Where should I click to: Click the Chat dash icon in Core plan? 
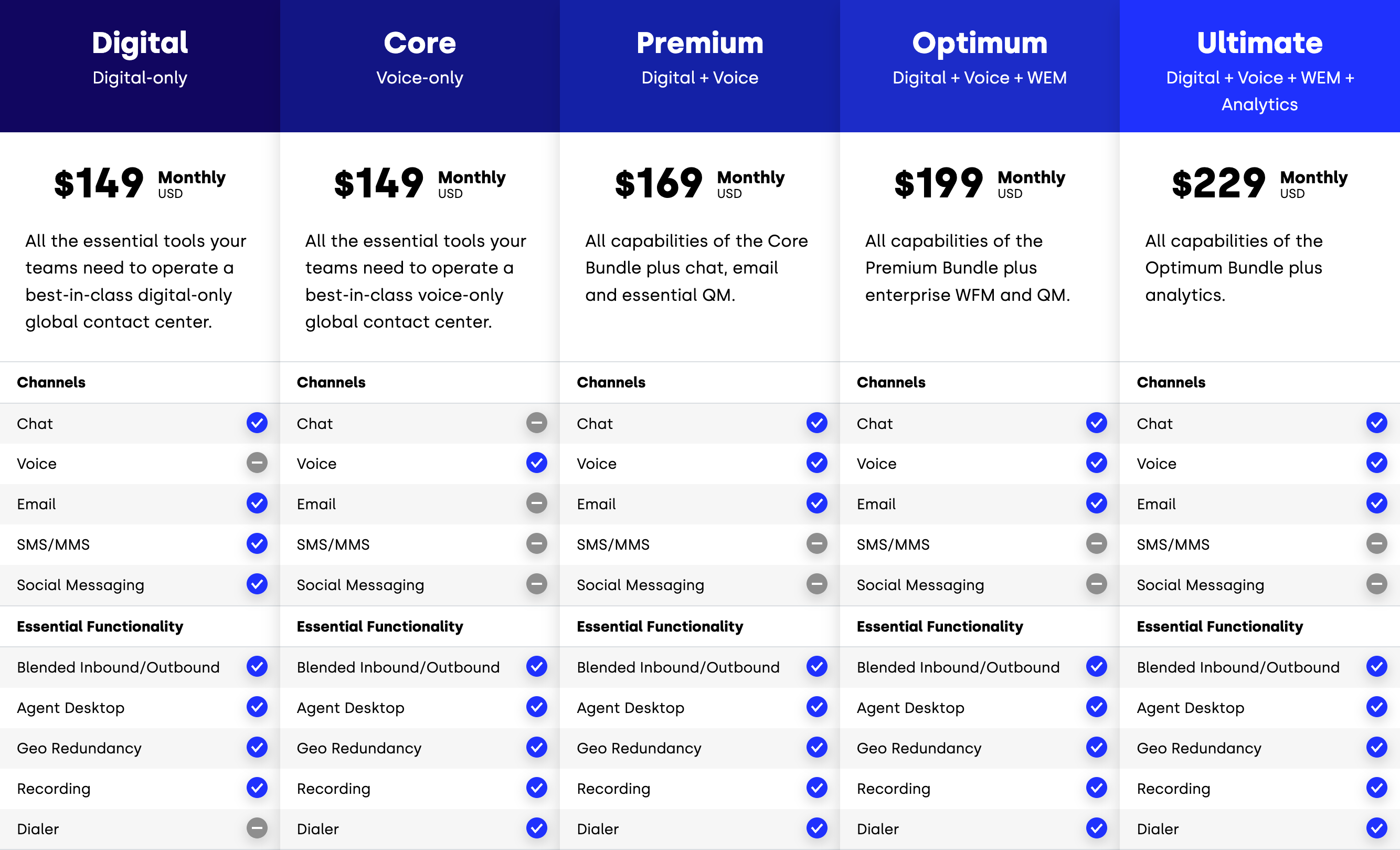536,423
